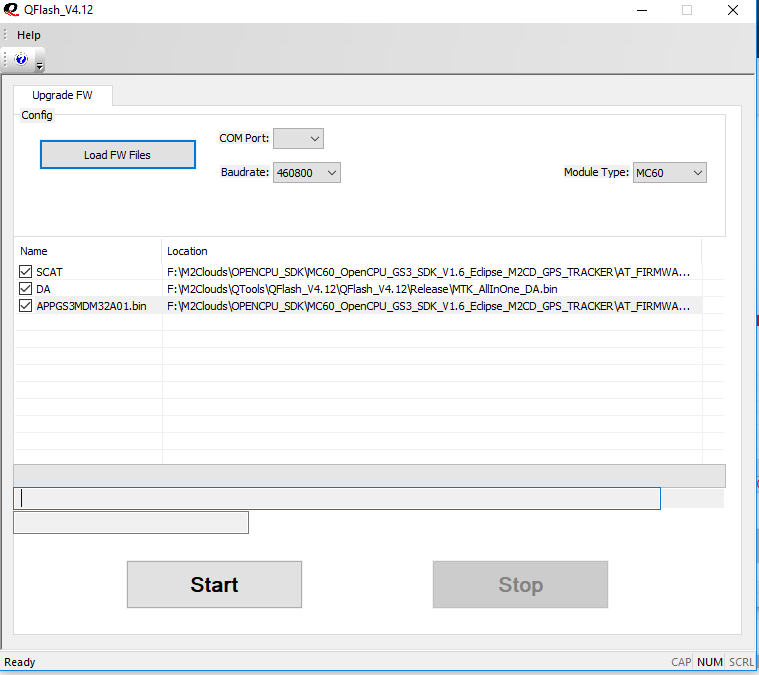
Task: Minimize the QFlash window
Action: 640,10
